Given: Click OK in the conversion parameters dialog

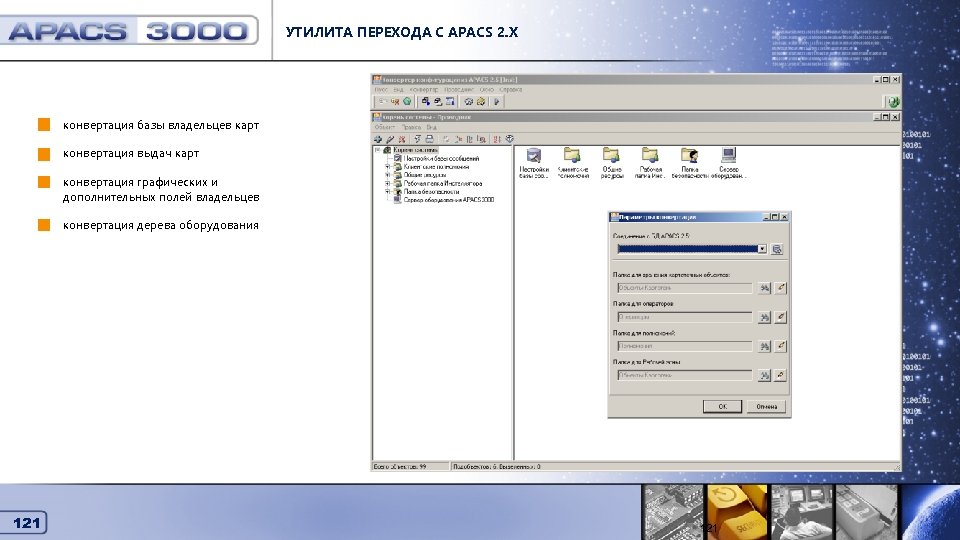Looking at the screenshot, I should (x=722, y=407).
